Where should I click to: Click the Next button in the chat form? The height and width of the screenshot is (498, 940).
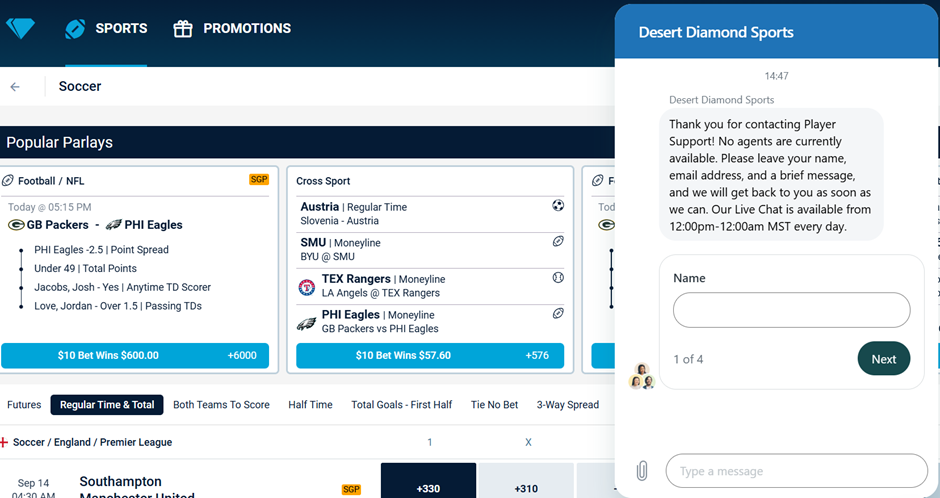coord(884,358)
